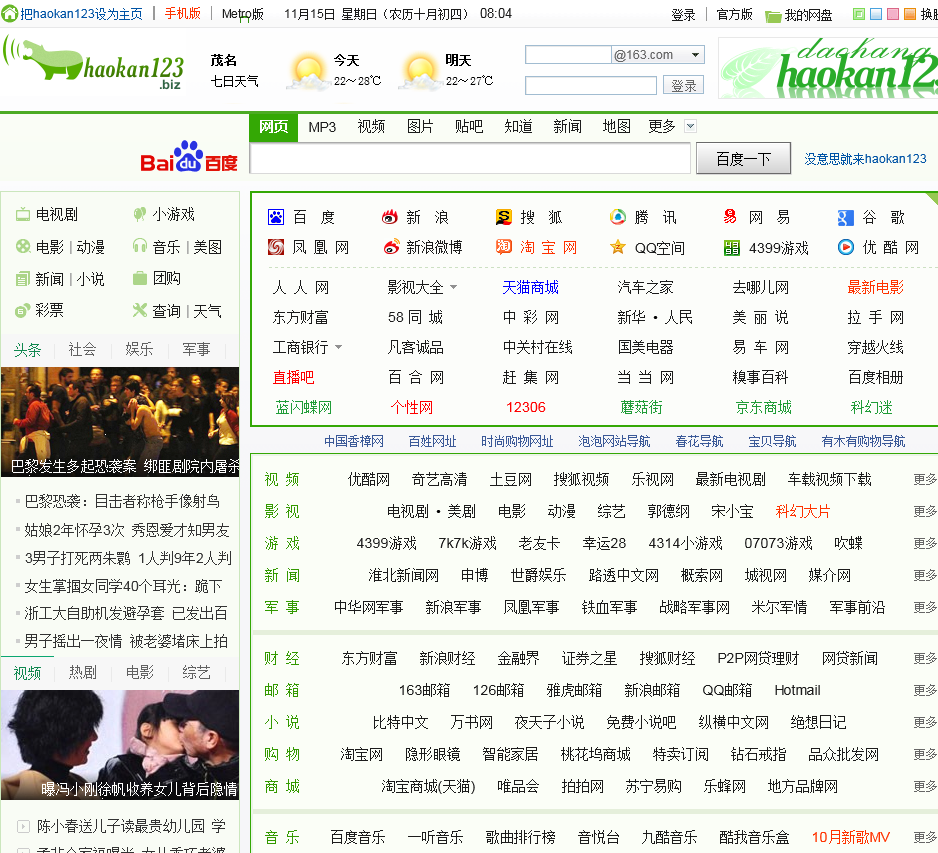938x853 pixels.
Task: Click the document icon next to 新闻
Action: [x=23, y=279]
